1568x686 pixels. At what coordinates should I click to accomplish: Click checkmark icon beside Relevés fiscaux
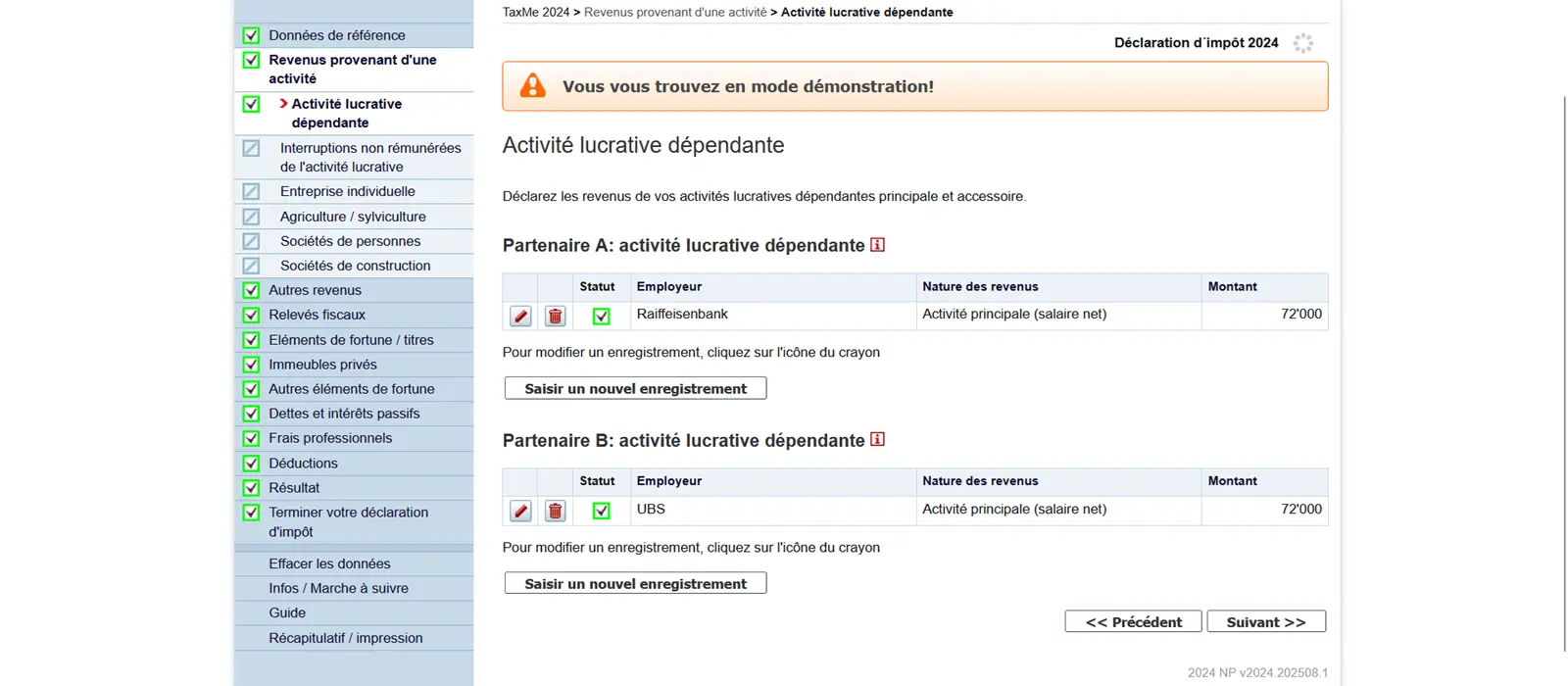click(x=251, y=315)
